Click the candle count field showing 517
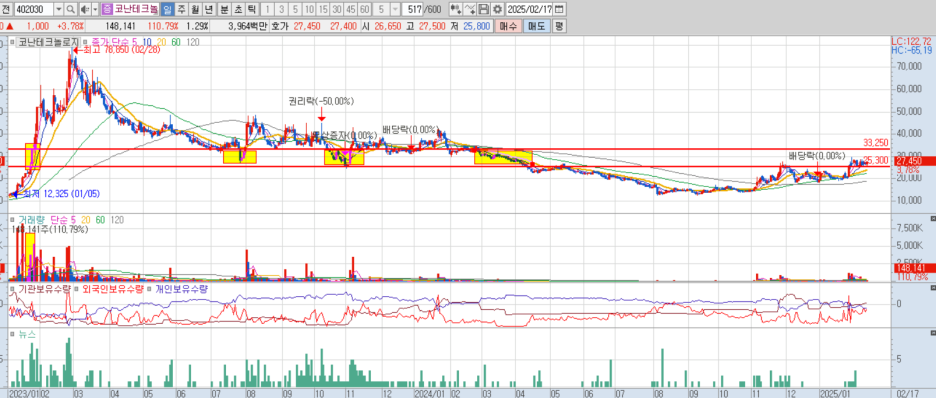The height and width of the screenshot is (398, 936). click(413, 9)
